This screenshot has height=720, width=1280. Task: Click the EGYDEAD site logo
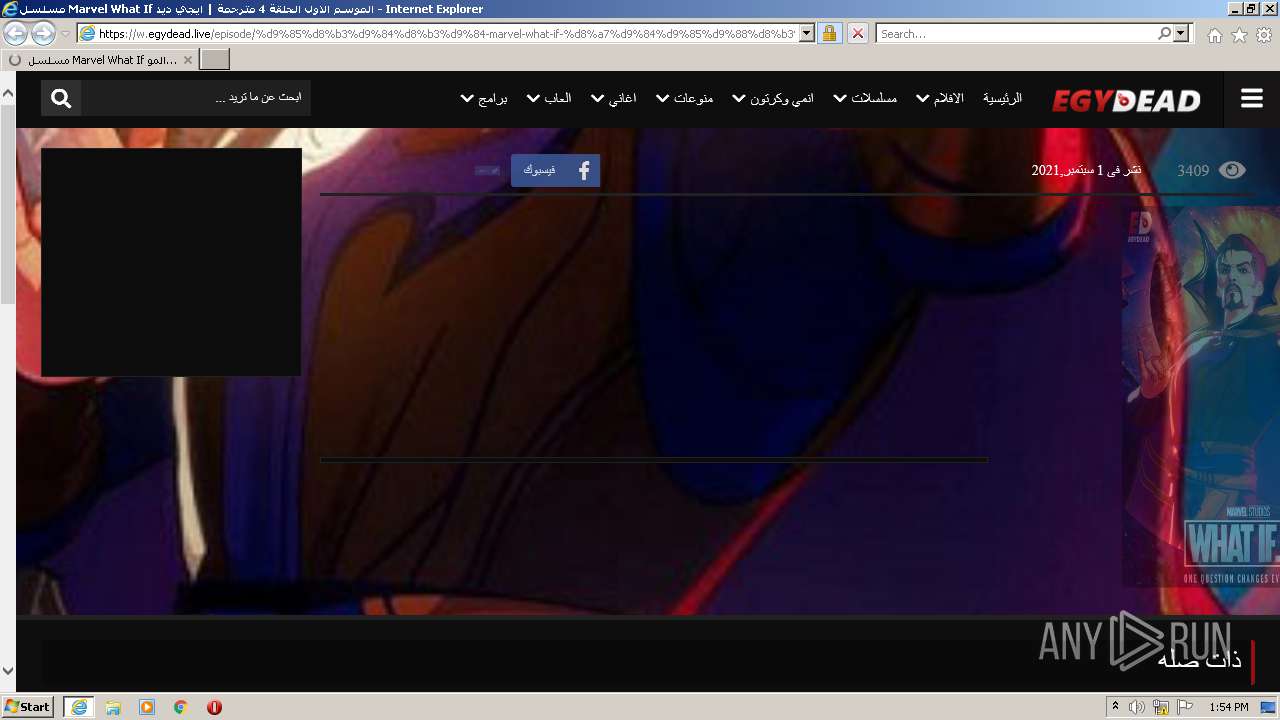tap(1126, 100)
